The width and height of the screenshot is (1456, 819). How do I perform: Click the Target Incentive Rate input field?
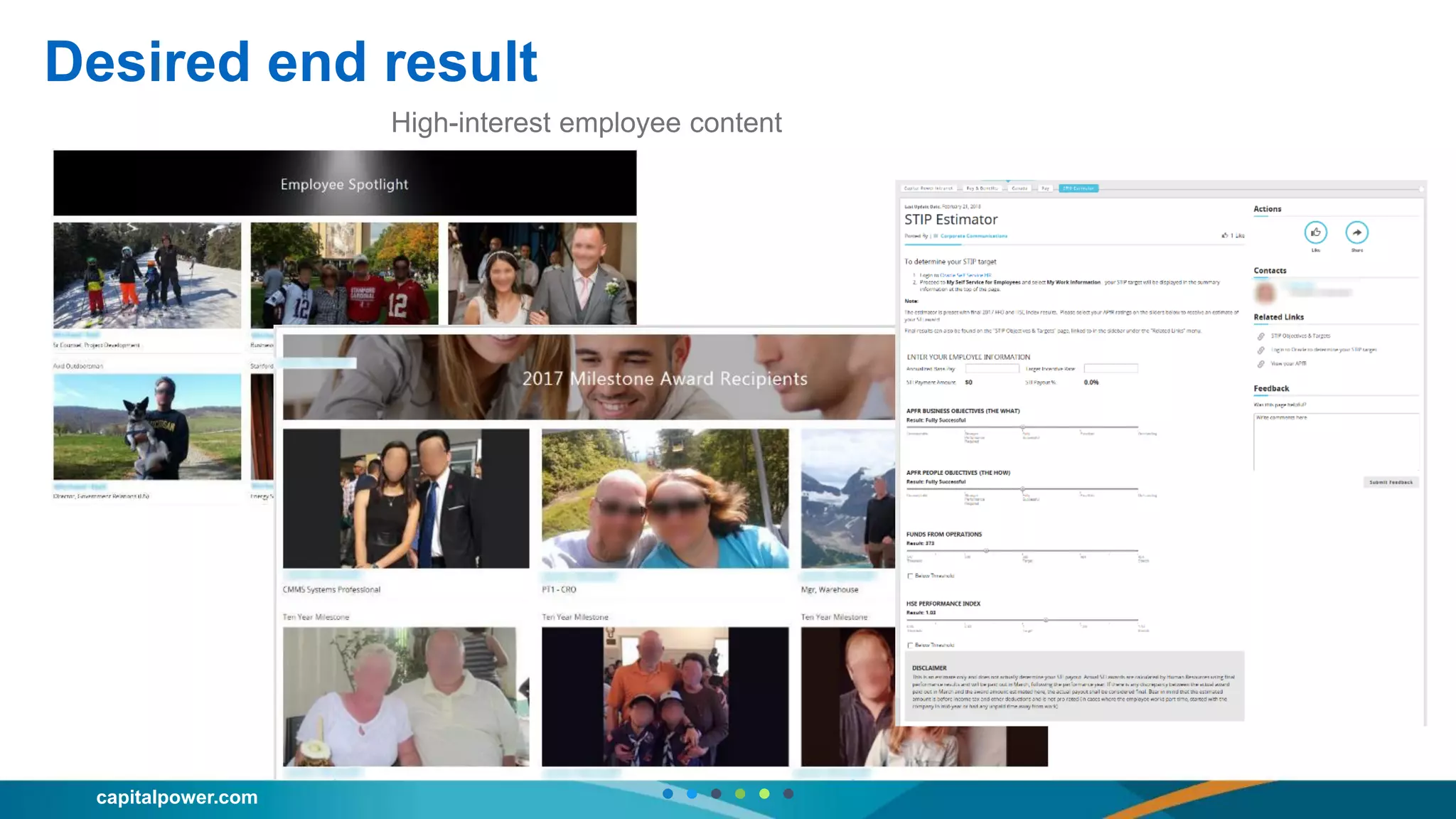click(x=1110, y=368)
